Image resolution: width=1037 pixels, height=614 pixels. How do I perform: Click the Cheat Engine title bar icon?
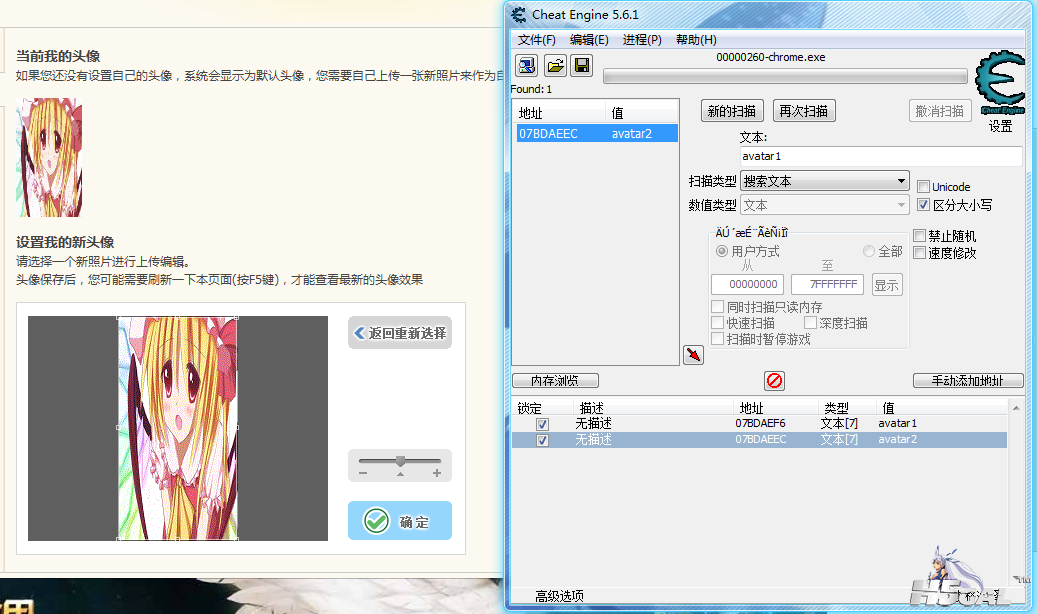[519, 15]
